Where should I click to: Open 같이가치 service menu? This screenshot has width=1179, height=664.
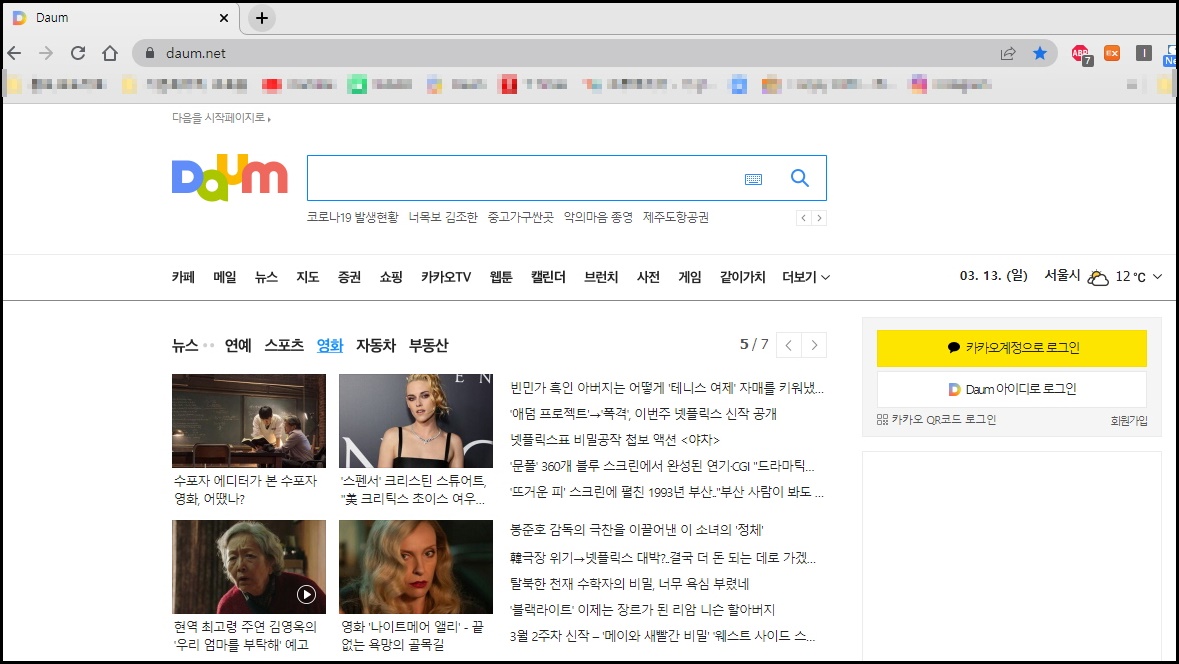[742, 277]
